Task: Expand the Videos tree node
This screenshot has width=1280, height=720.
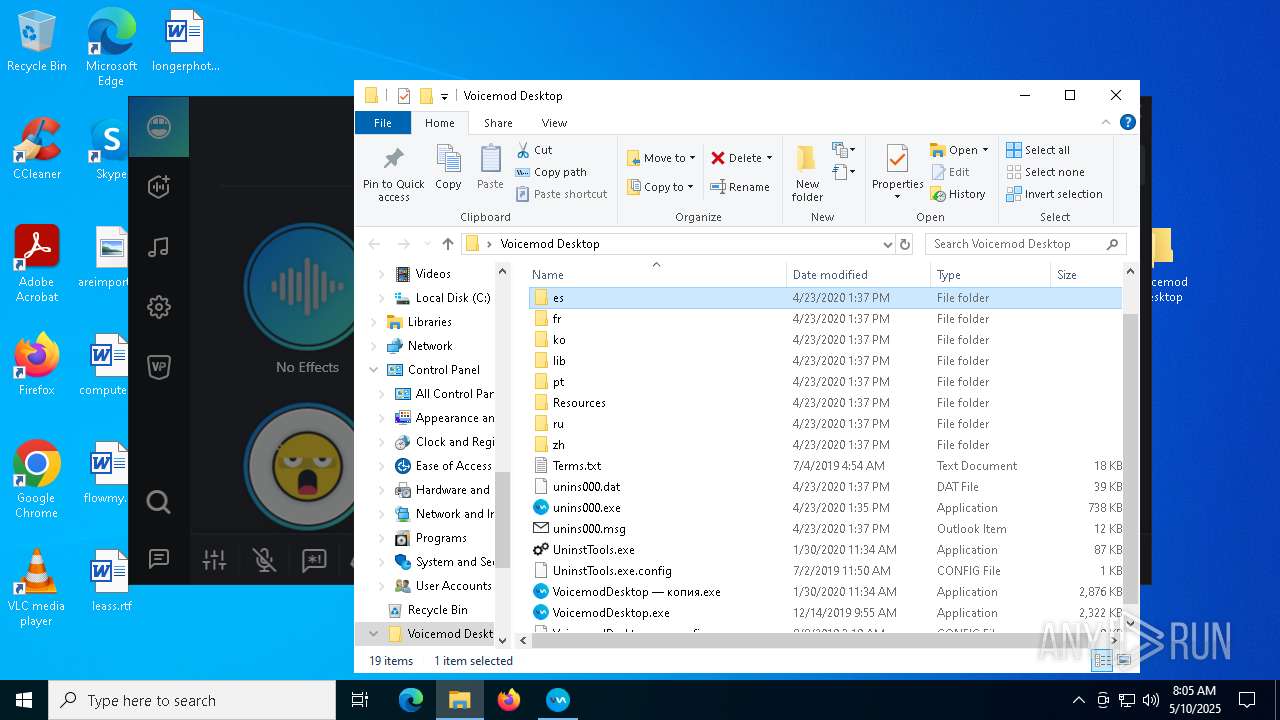Action: click(381, 274)
